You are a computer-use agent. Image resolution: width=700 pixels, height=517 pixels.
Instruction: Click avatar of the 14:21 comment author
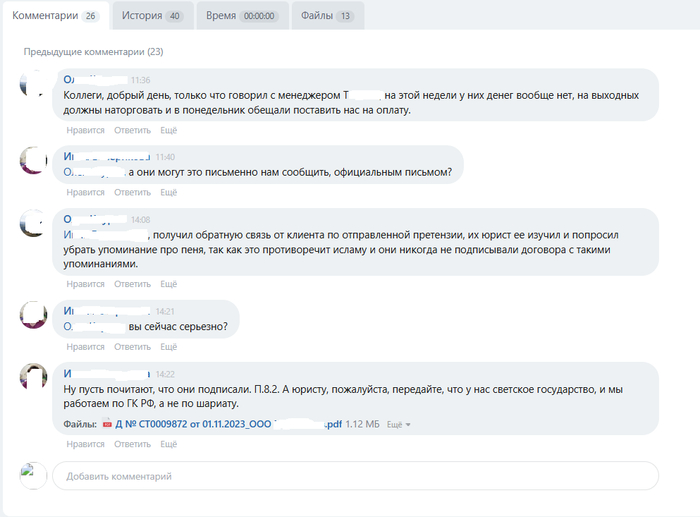[x=34, y=315]
